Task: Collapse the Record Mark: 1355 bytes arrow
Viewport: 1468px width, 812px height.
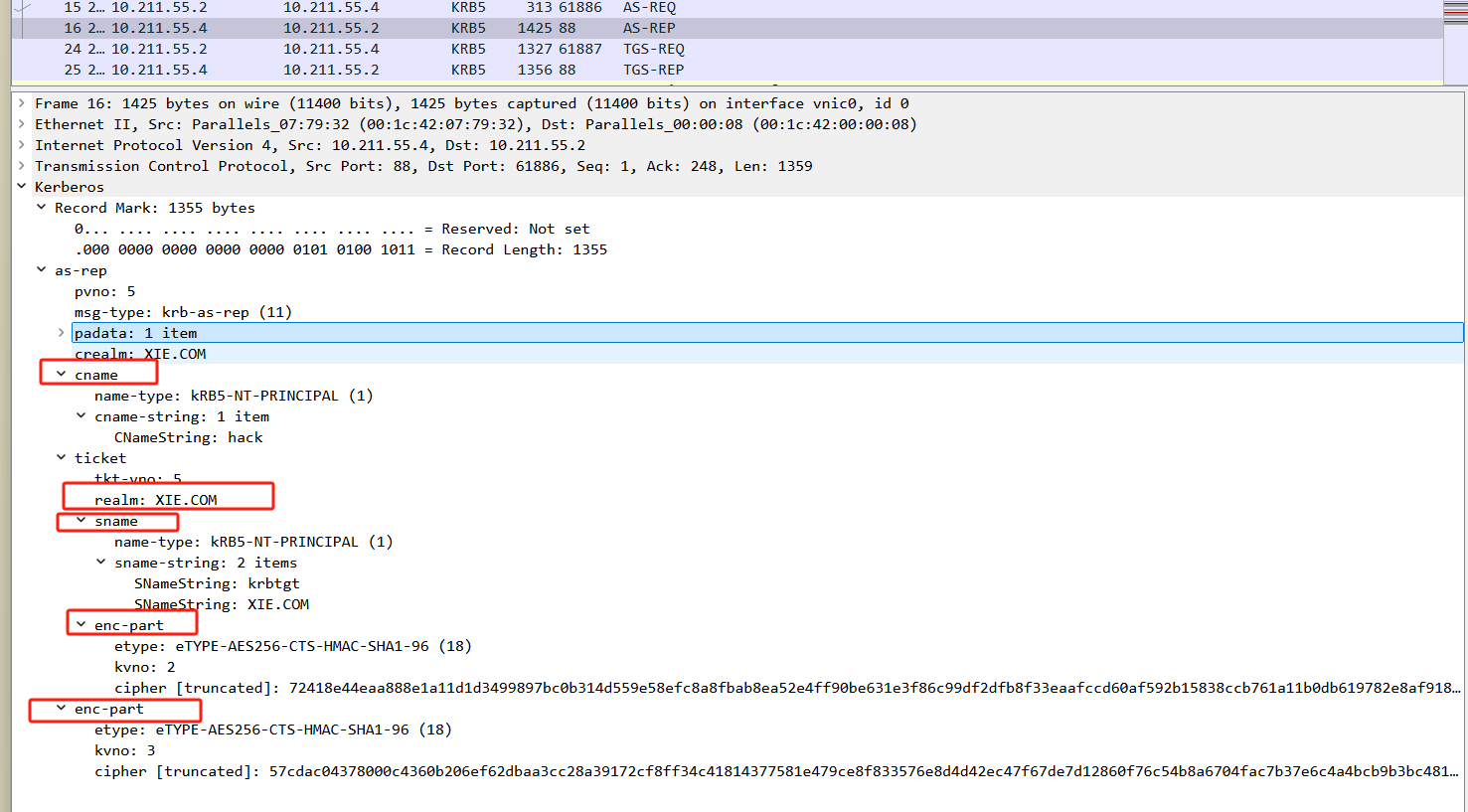Action: 41,208
